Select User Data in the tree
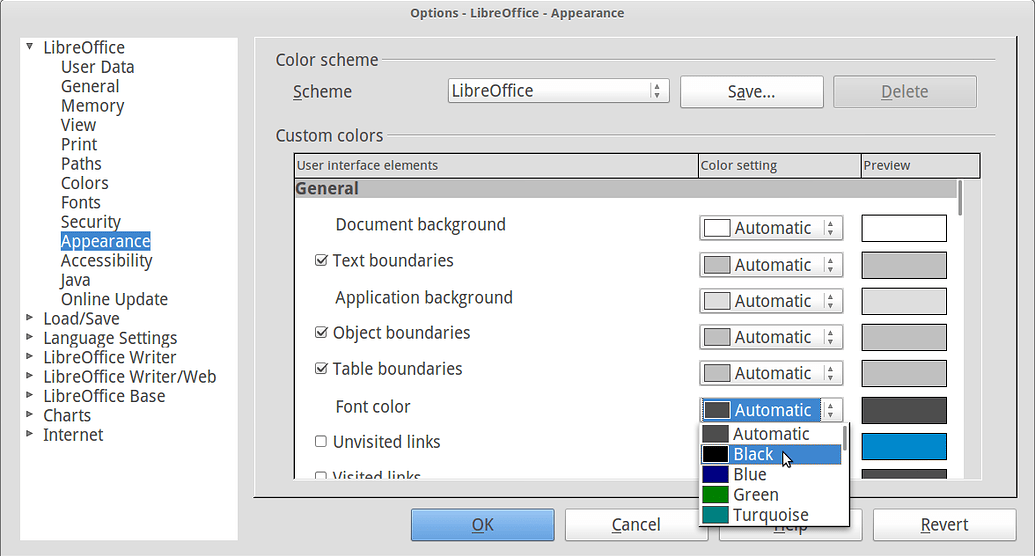The image size is (1035, 556). 98,67
